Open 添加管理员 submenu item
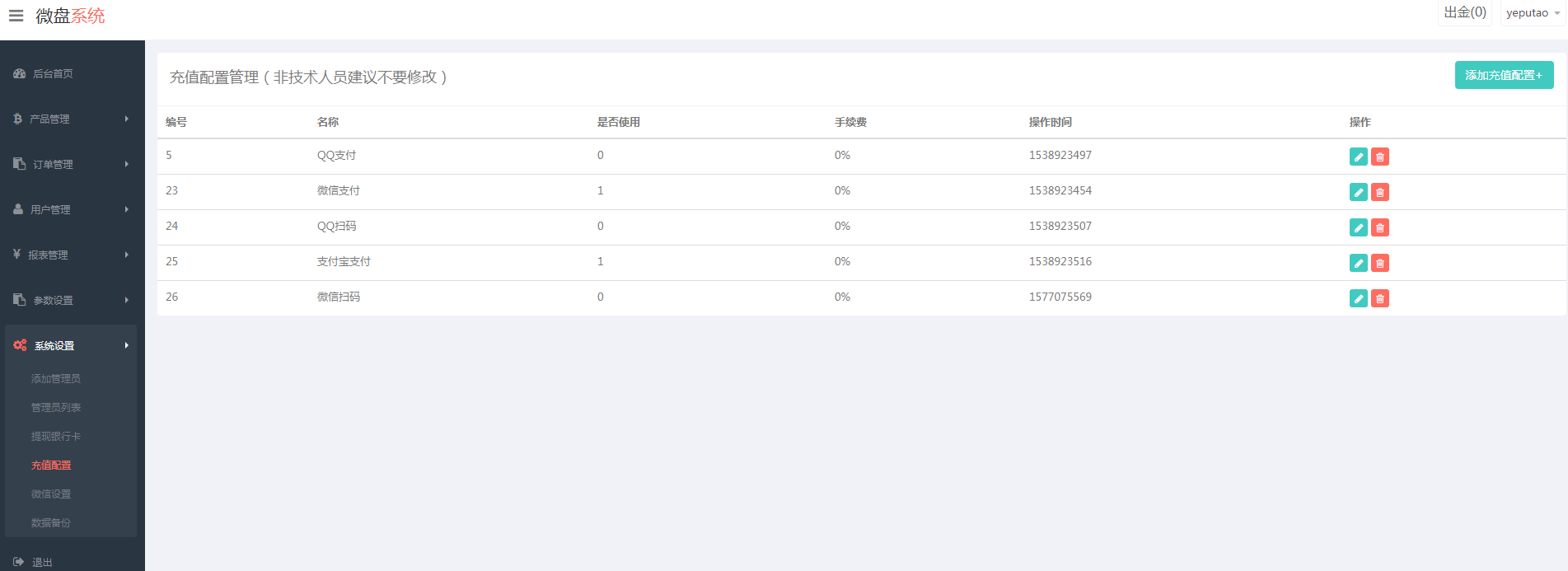Viewport: 1568px width, 571px height. pyautogui.click(x=56, y=378)
